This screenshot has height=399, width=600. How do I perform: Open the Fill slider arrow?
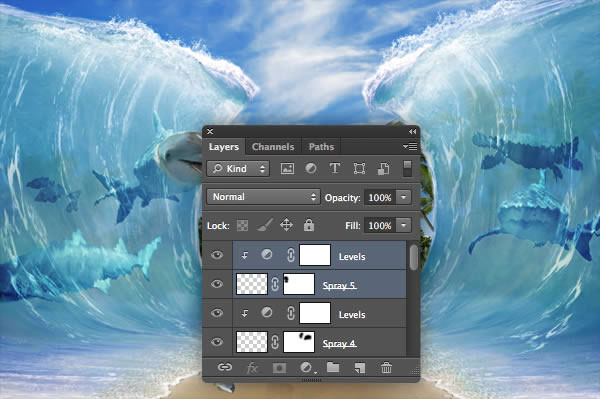tap(404, 225)
